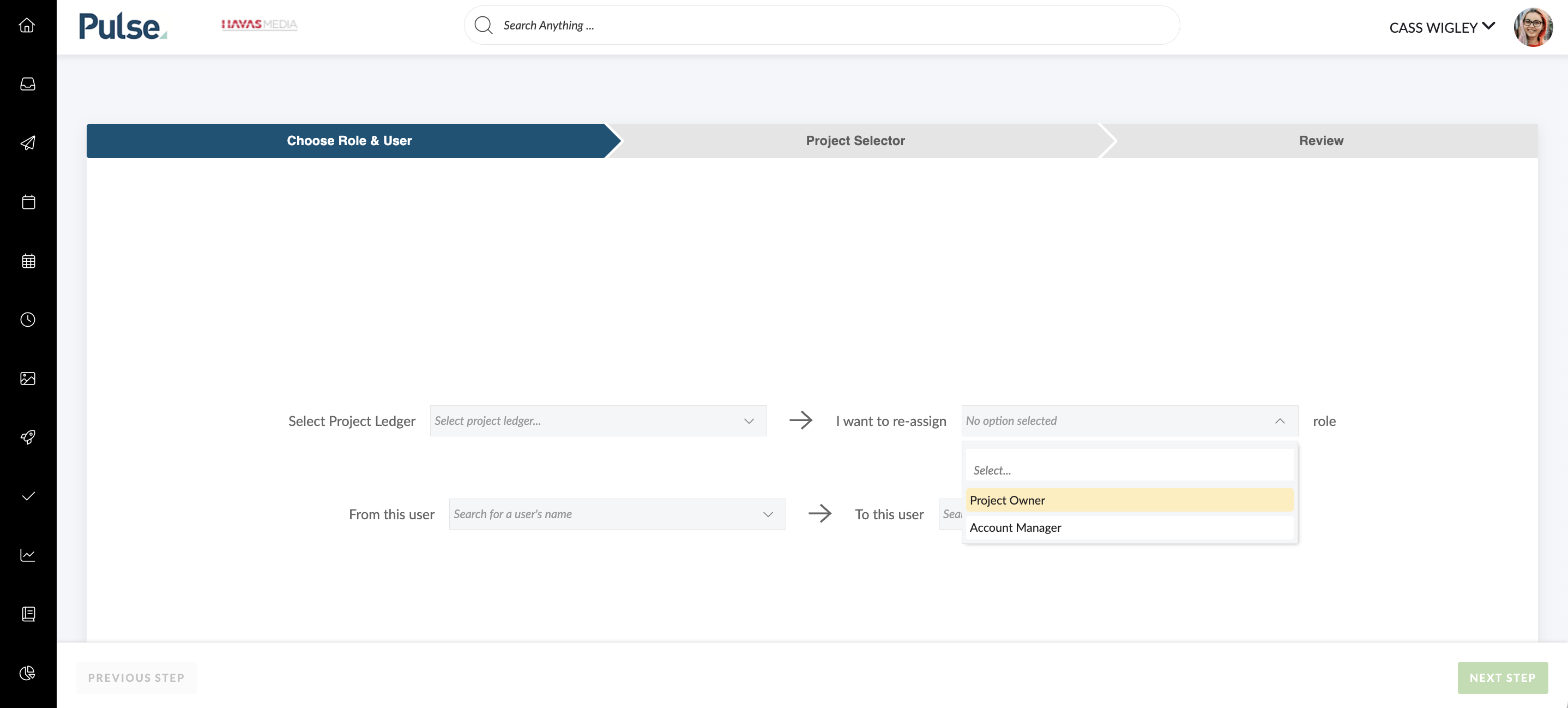Go to Project Selector step
The height and width of the screenshot is (708, 1568).
855,141
